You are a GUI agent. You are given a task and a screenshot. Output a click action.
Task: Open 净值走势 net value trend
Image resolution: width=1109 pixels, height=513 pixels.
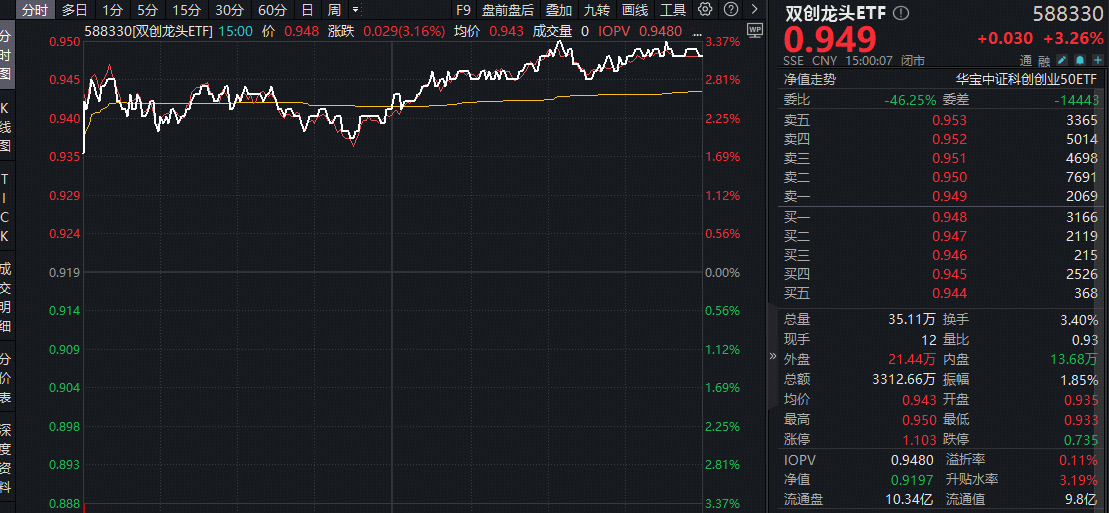click(x=809, y=80)
